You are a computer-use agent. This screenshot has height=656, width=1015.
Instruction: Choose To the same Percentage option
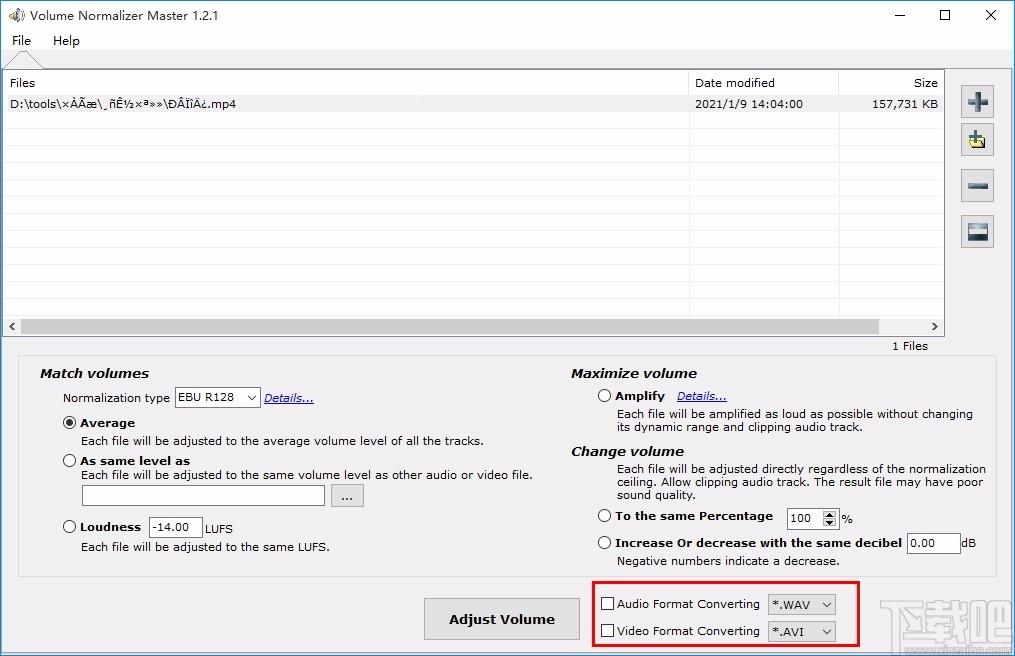pos(604,515)
